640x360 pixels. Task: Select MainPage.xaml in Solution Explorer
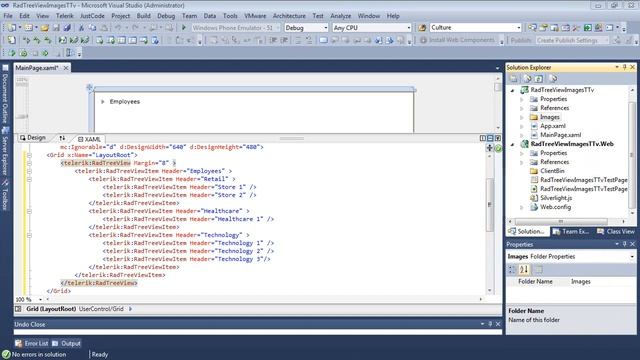560,135
